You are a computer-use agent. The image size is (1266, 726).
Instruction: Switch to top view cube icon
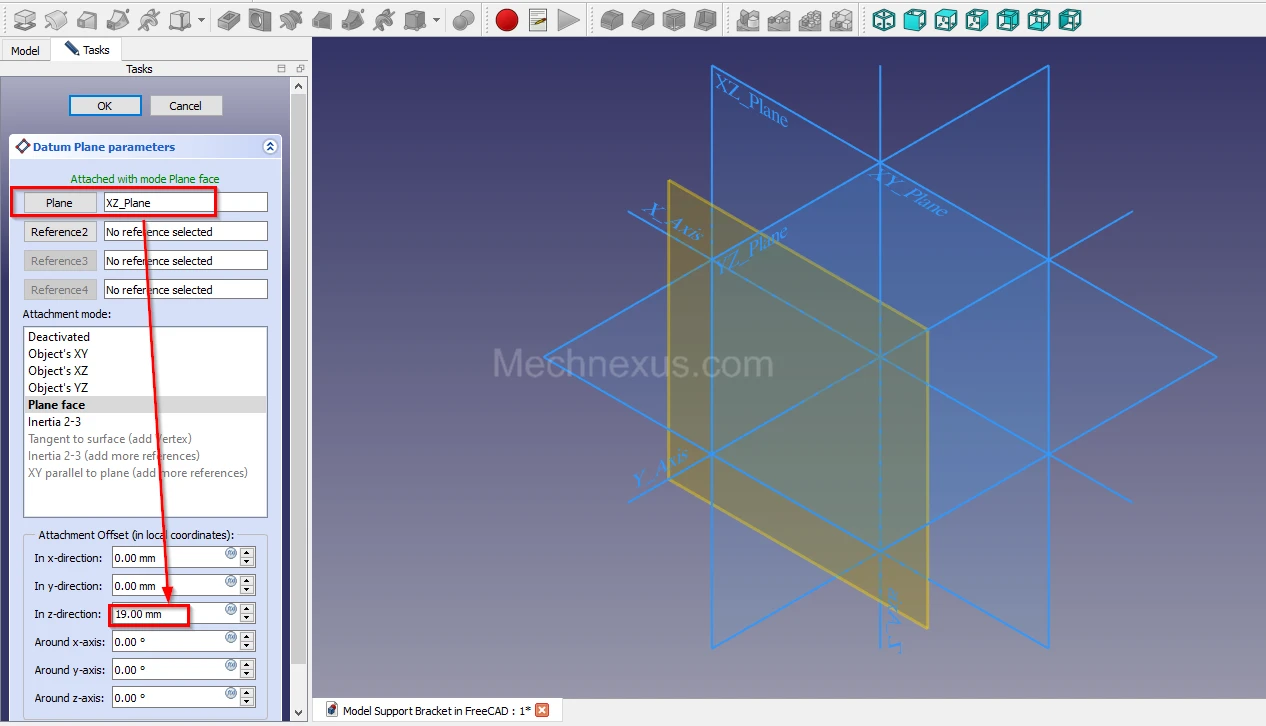tap(946, 19)
